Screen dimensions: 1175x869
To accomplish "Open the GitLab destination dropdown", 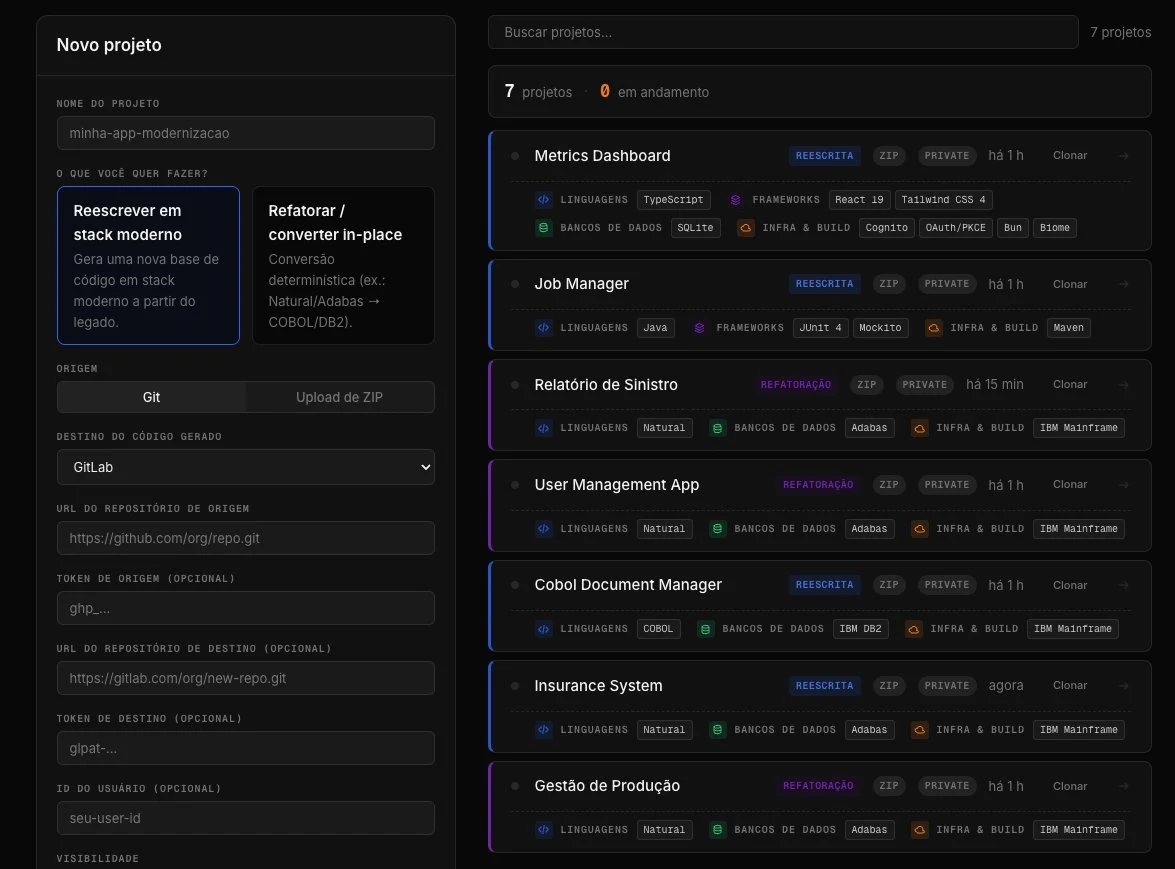I will [x=246, y=467].
